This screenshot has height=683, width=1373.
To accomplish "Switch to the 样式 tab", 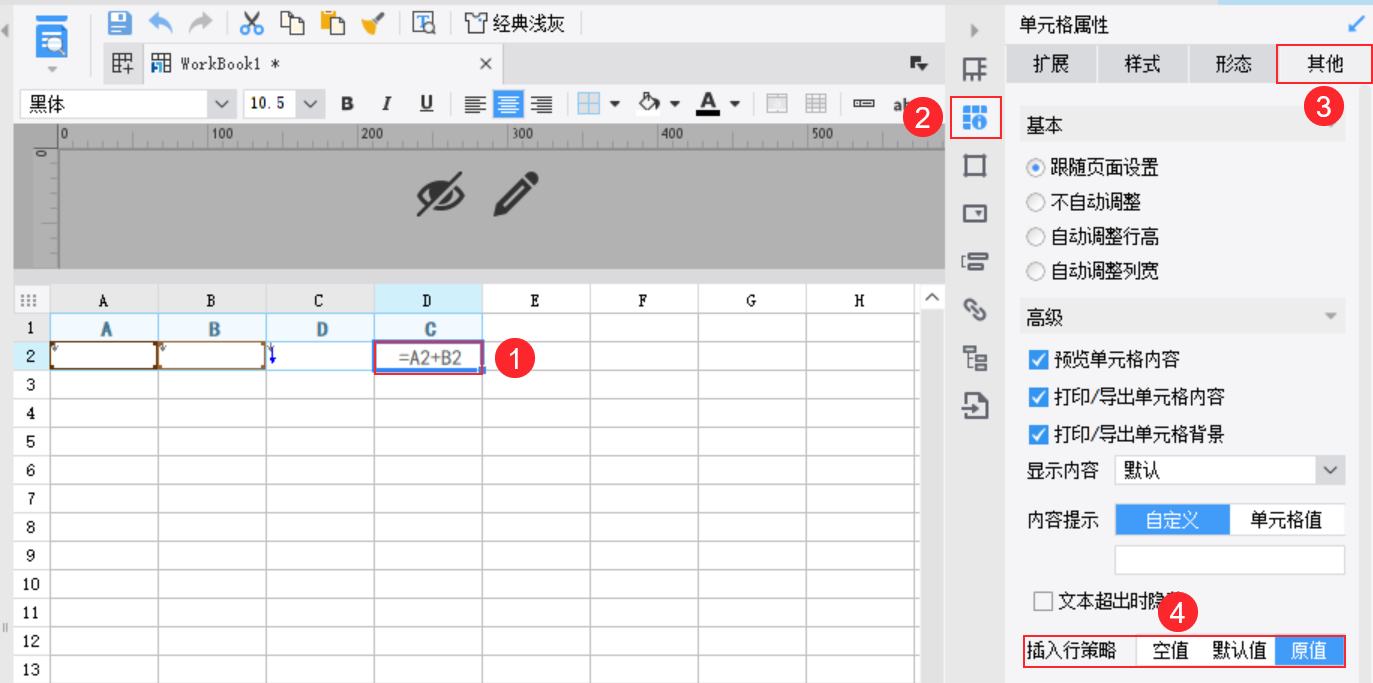I will (x=1143, y=64).
